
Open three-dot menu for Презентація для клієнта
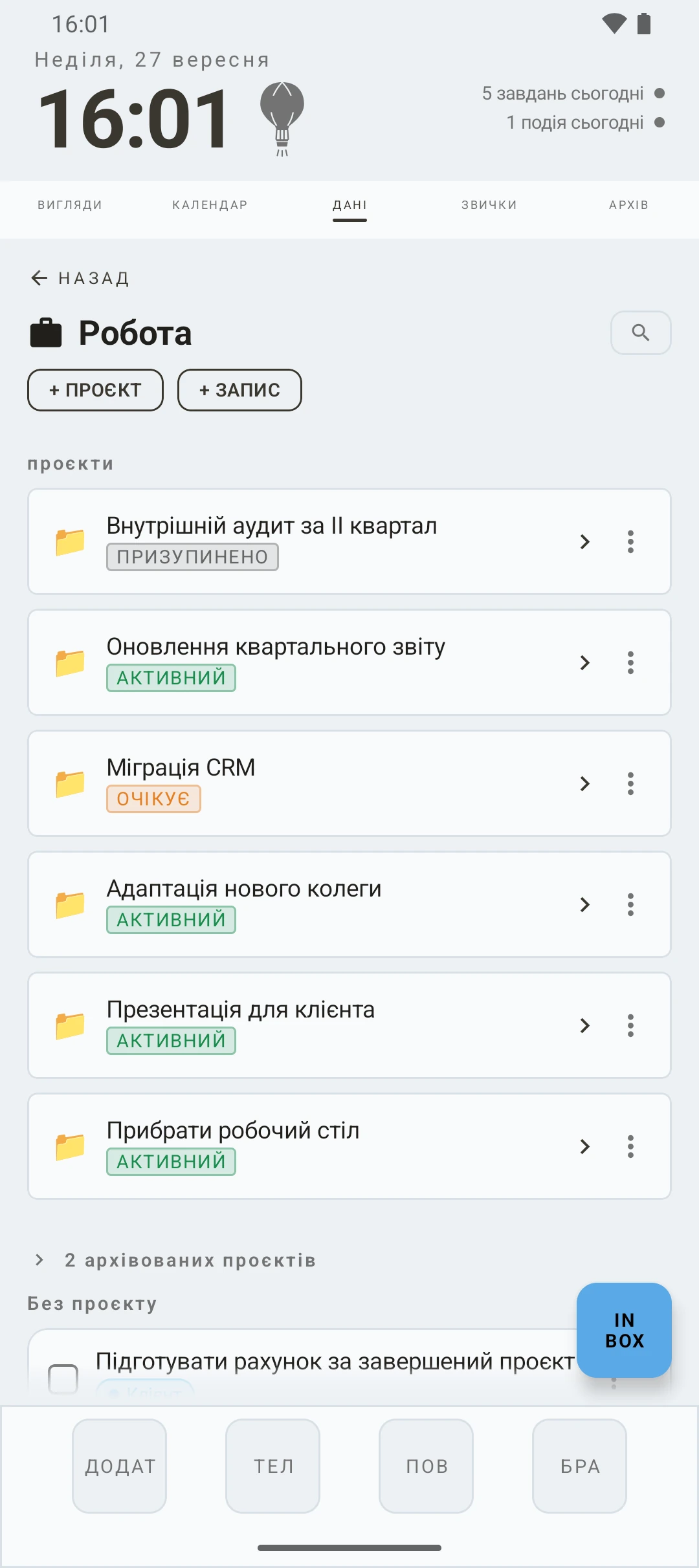pos(630,1025)
